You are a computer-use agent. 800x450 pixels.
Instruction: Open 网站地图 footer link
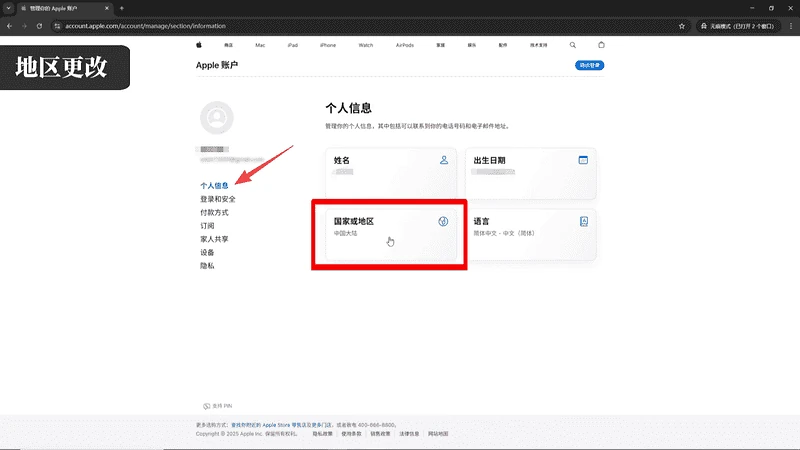[438, 434]
